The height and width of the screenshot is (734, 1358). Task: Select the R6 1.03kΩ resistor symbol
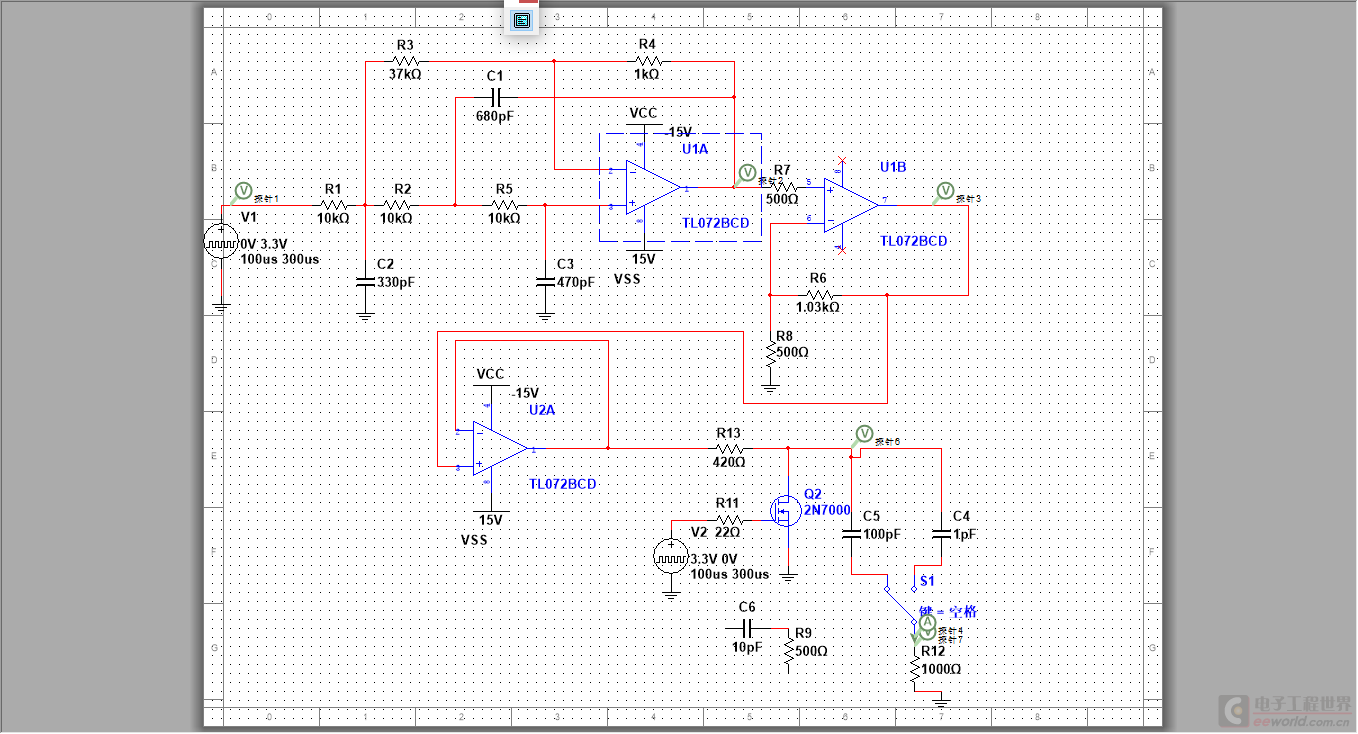coord(818,295)
